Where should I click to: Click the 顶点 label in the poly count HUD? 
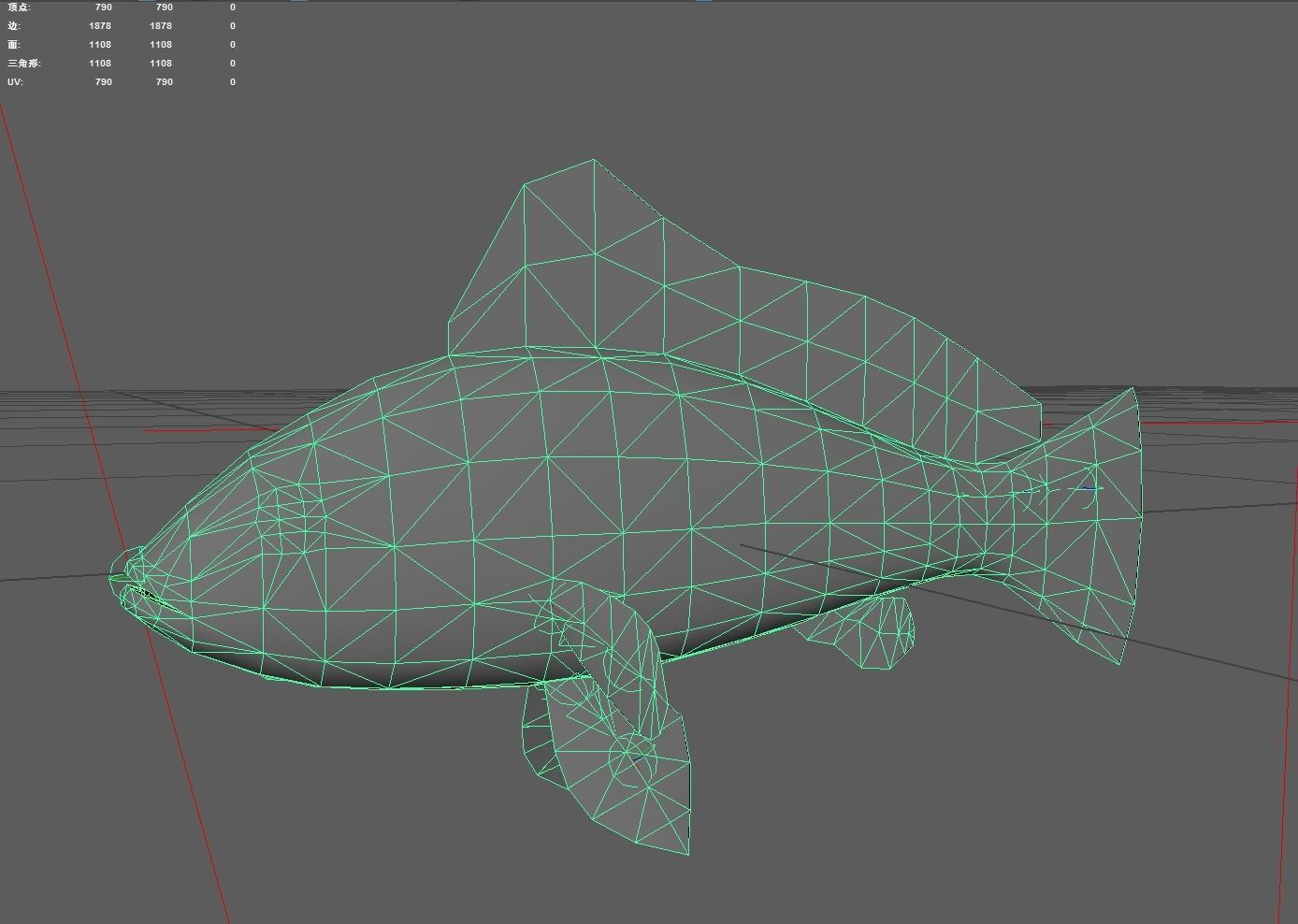click(x=19, y=7)
